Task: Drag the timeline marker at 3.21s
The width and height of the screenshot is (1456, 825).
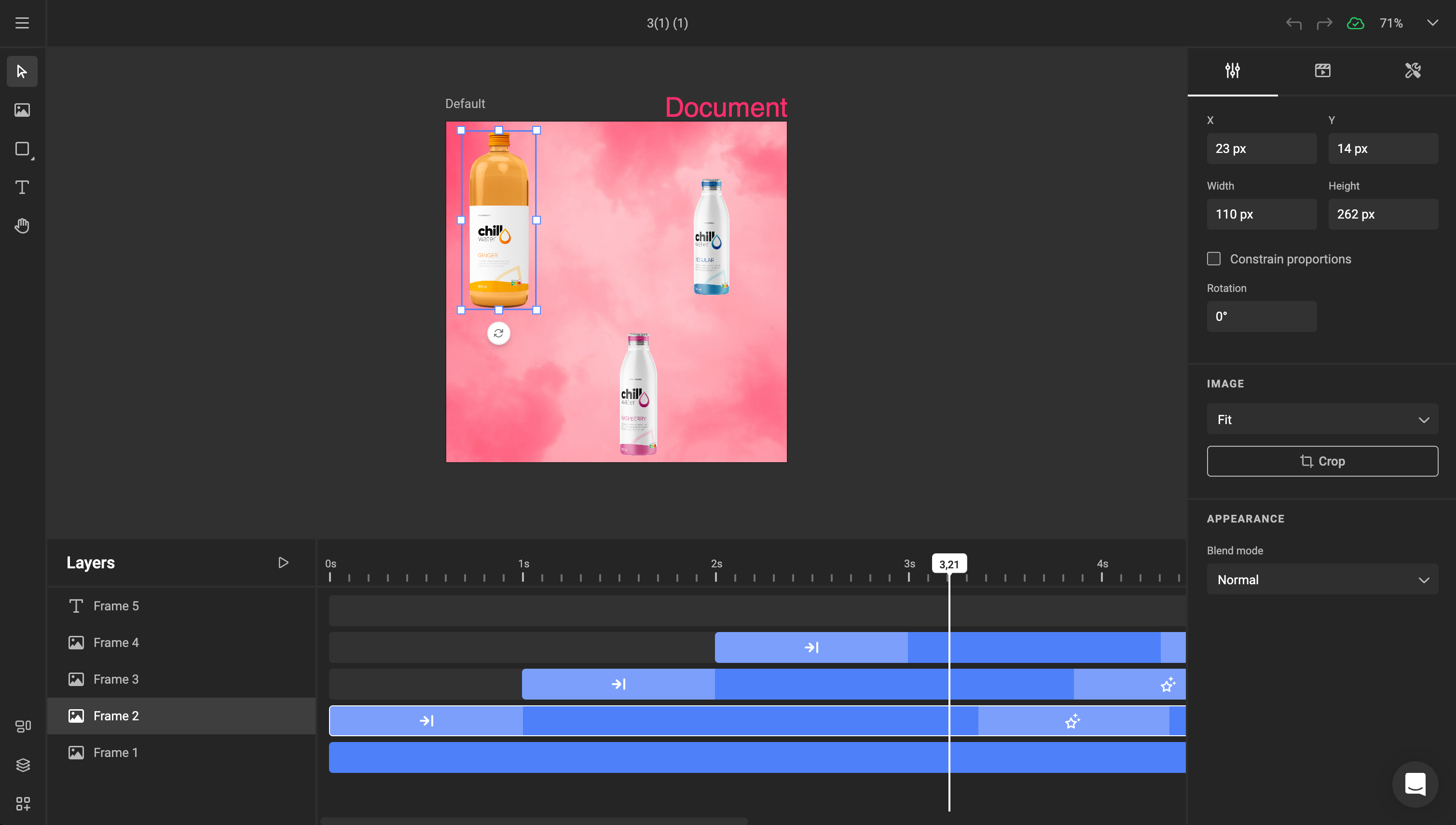Action: coord(948,563)
